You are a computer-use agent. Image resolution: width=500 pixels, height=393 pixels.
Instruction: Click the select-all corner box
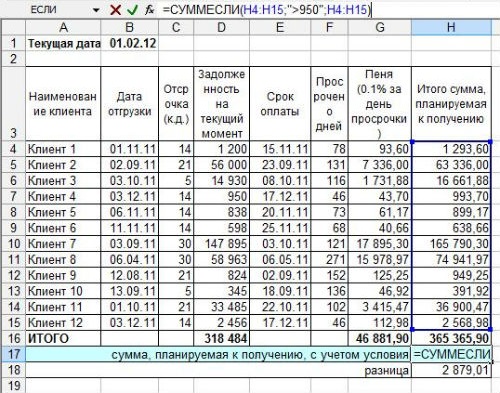point(14,27)
